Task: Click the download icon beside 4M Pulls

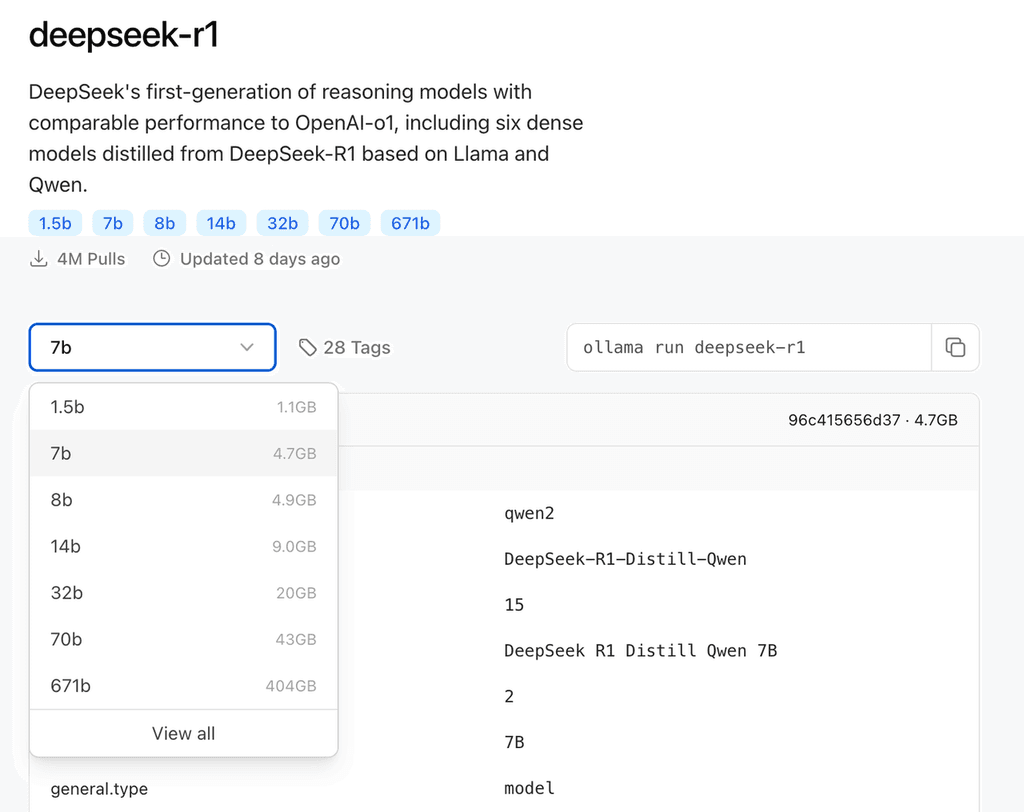Action: coord(38,258)
